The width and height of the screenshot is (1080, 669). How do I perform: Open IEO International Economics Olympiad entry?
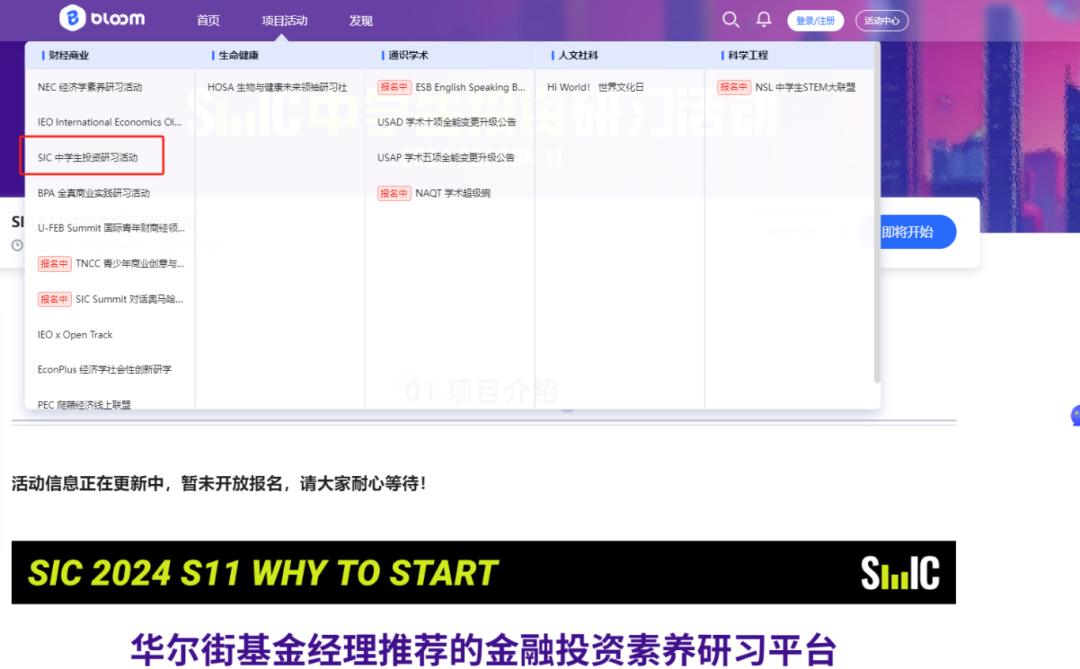coord(110,122)
